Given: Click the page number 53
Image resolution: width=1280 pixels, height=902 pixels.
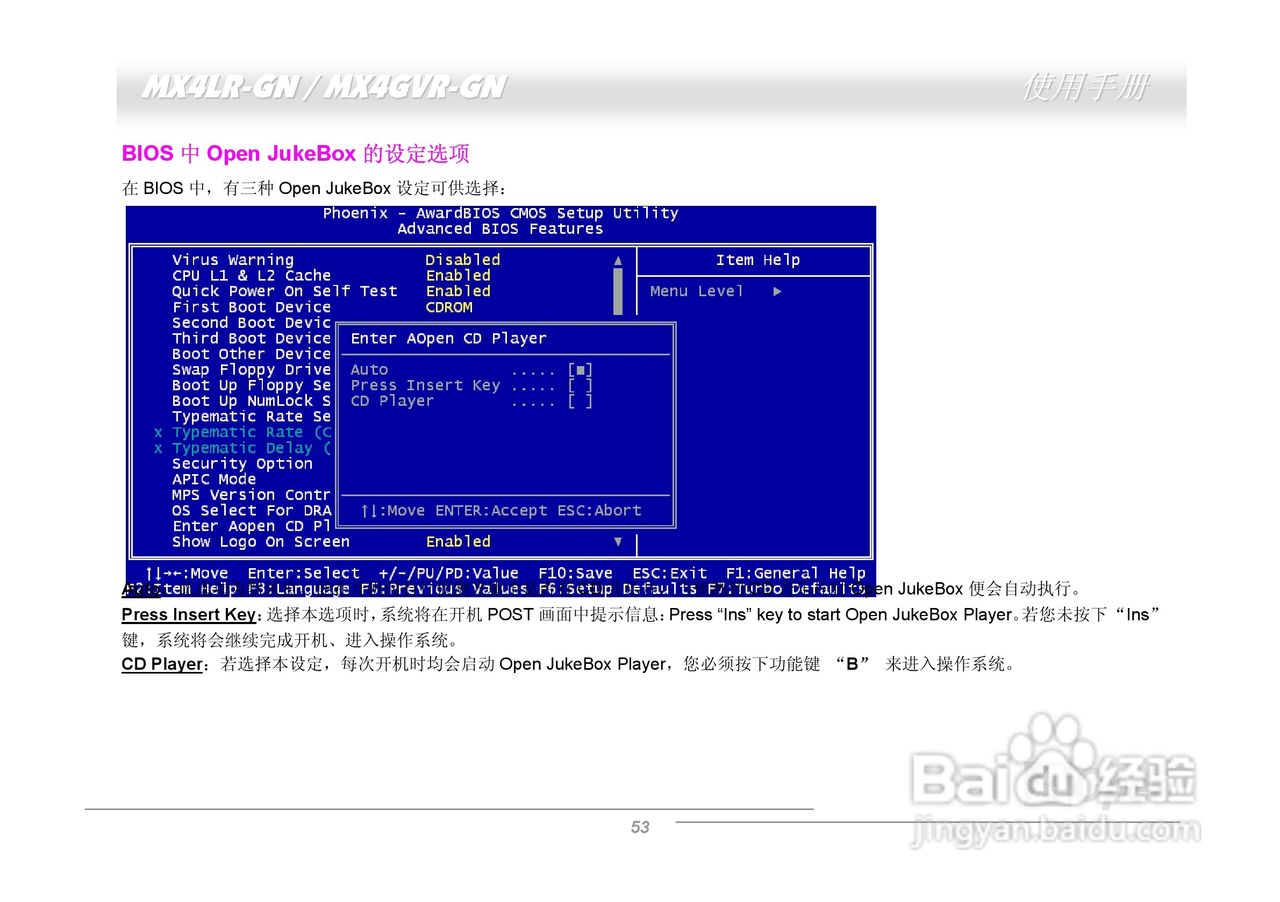Looking at the screenshot, I should (640, 827).
